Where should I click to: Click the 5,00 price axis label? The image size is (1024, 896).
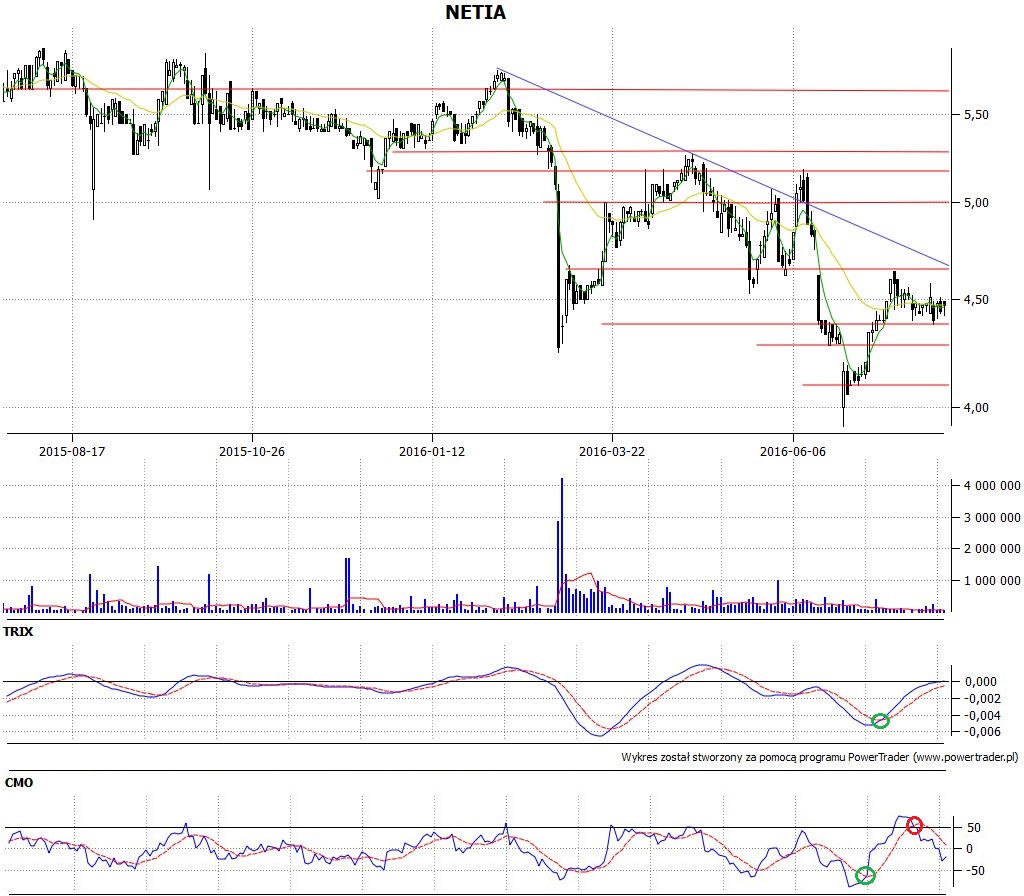click(x=976, y=202)
